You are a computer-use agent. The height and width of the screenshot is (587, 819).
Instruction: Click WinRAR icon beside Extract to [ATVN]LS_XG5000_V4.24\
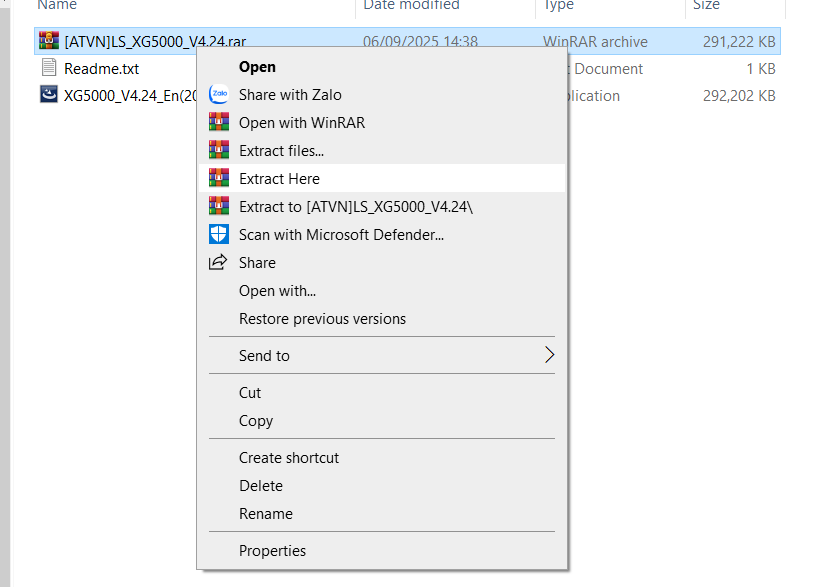(219, 206)
